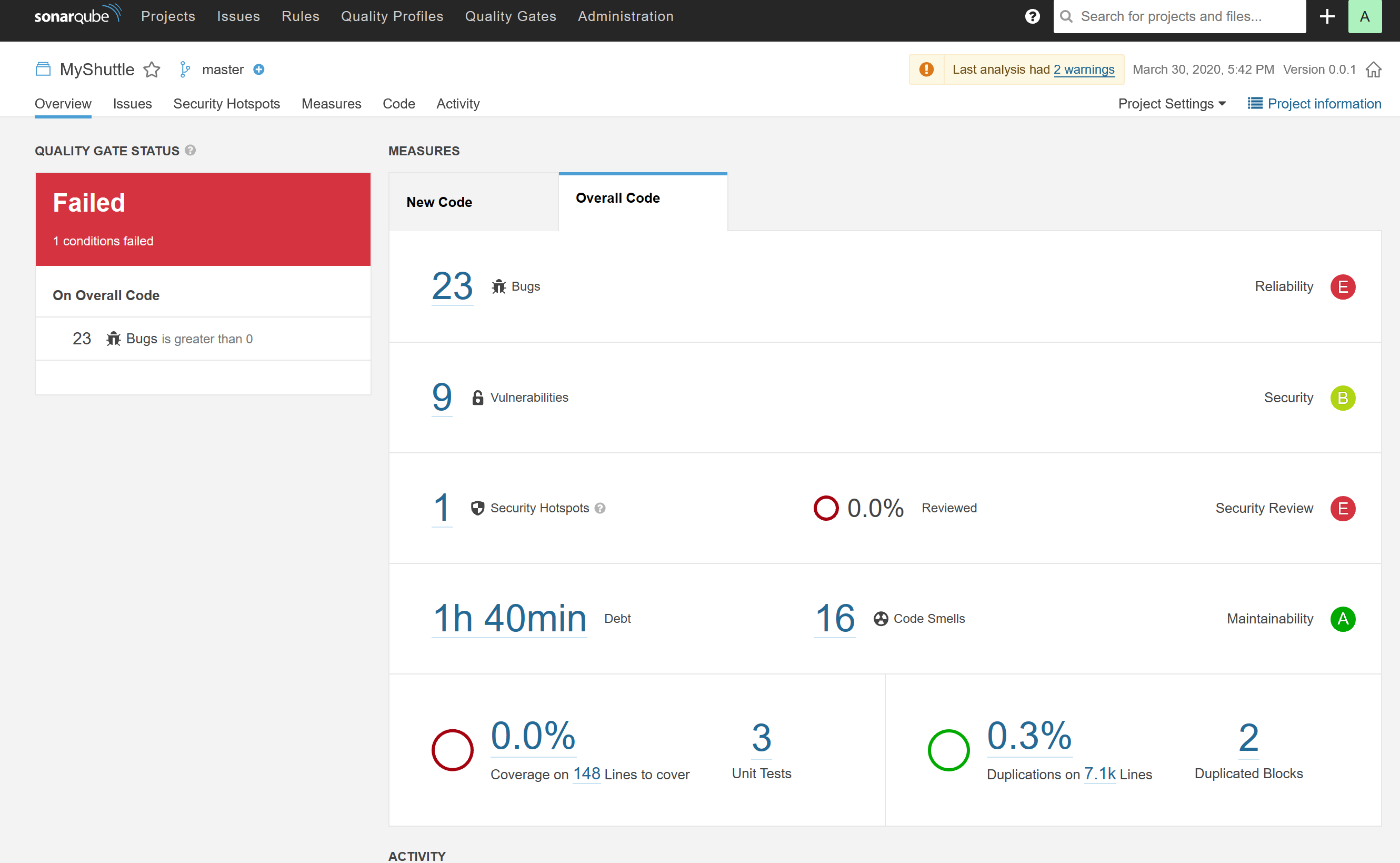Click the master branch name
The height and width of the screenshot is (863, 1400).
tap(223, 70)
